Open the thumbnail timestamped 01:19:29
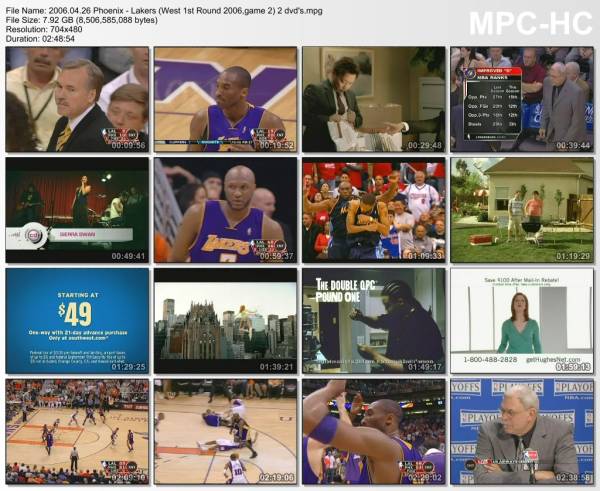The height and width of the screenshot is (491, 600). pyautogui.click(x=522, y=210)
